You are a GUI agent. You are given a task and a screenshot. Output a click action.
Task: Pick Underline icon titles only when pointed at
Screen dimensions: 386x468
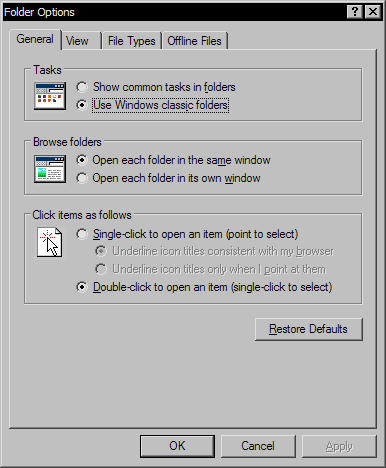(x=210, y=269)
